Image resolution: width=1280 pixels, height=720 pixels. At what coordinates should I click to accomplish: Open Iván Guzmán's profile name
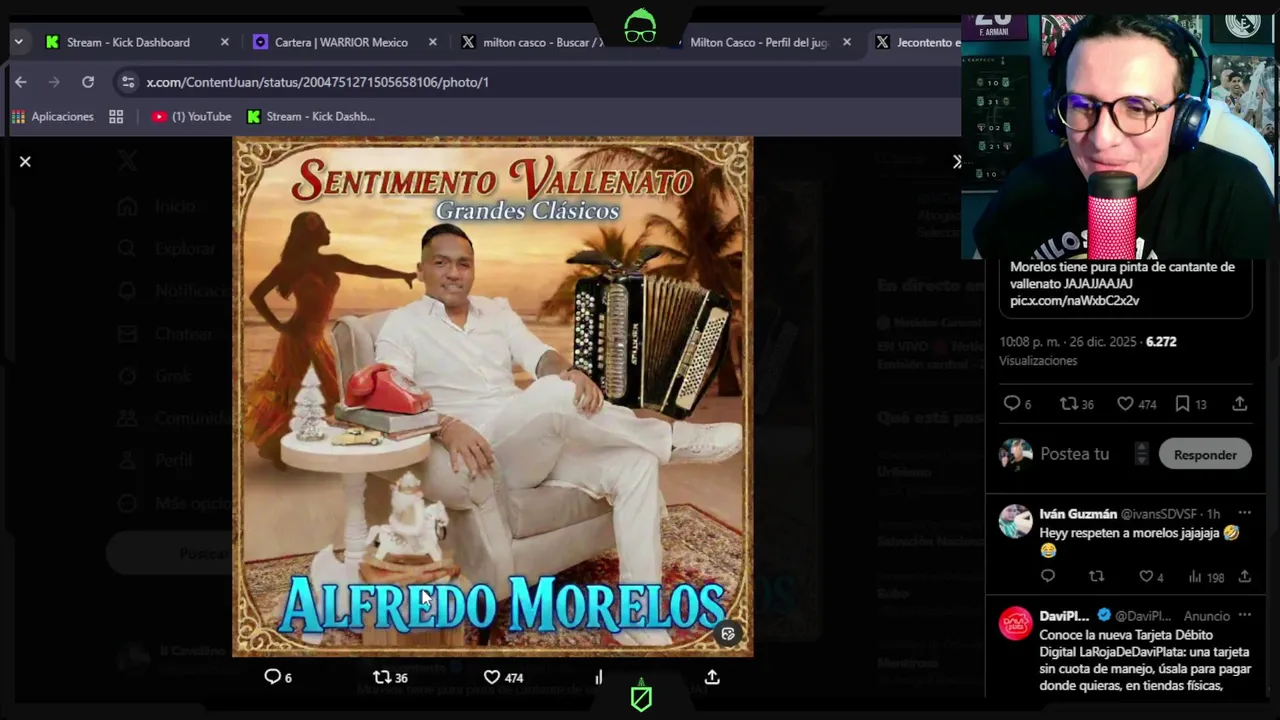pyautogui.click(x=1078, y=514)
